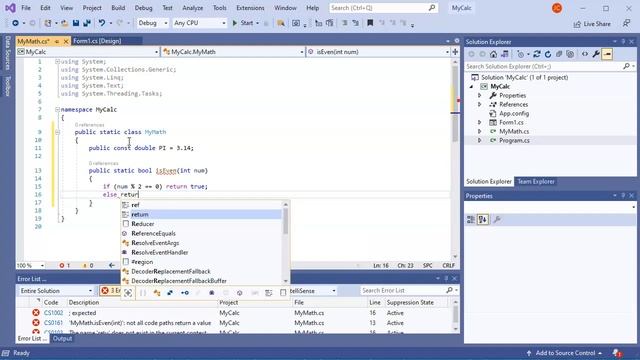Viewport: 640px width, 360px height.
Task: Click the error count indicator below editor
Action: coord(64,265)
